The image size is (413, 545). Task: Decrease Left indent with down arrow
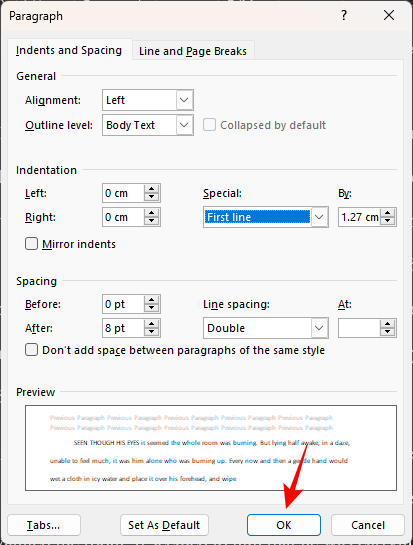pos(152,197)
